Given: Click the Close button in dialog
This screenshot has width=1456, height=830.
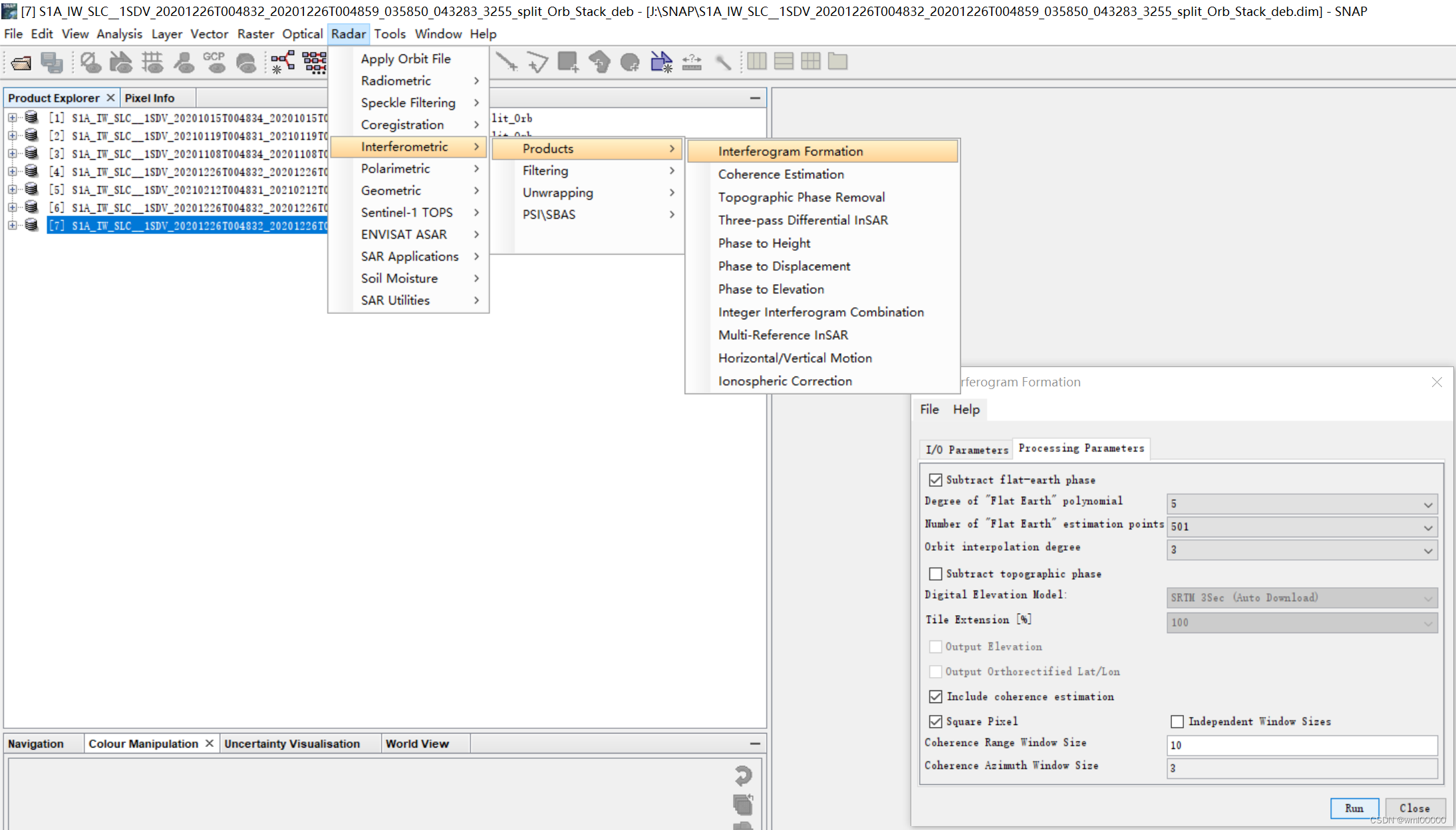Looking at the screenshot, I should click(x=1415, y=807).
